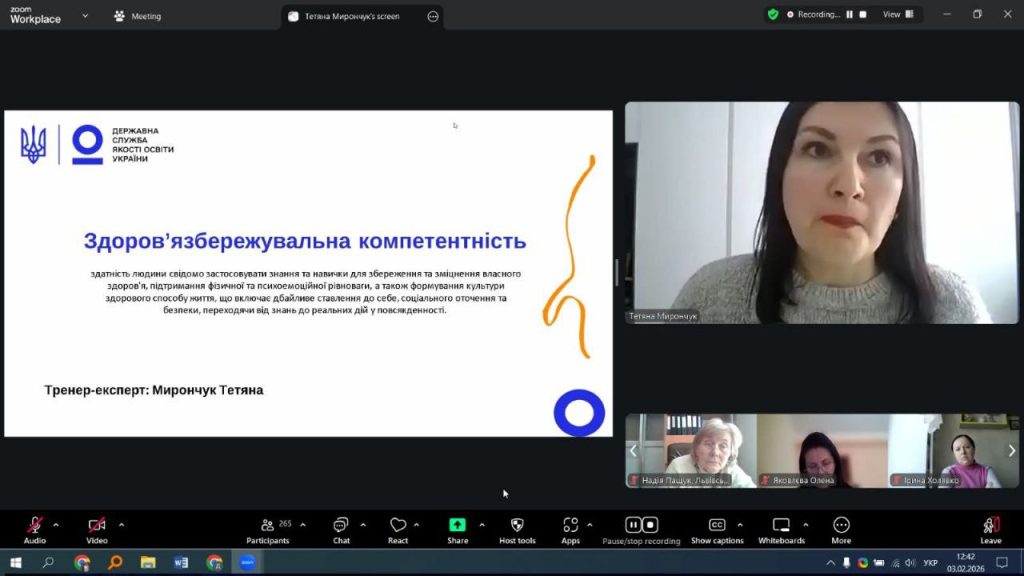Screen dimensions: 1024x576
Task: Click the green Share screen icon
Action: tap(457, 525)
